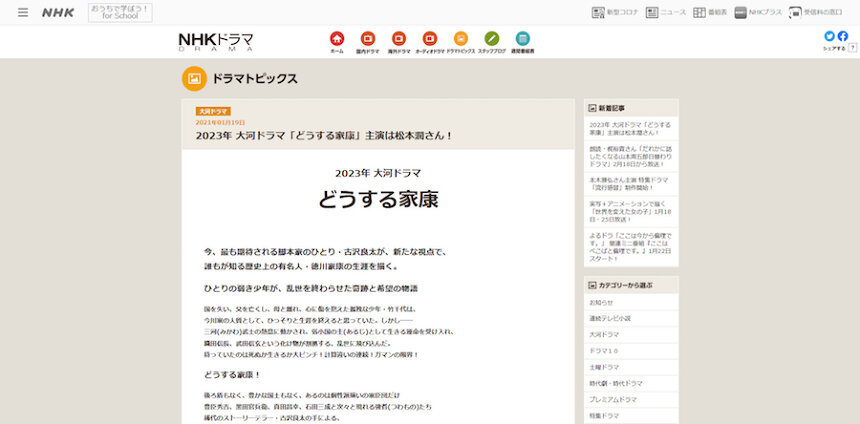Click the bold line どうする家康！ in the article body

pyautogui.click(x=231, y=375)
